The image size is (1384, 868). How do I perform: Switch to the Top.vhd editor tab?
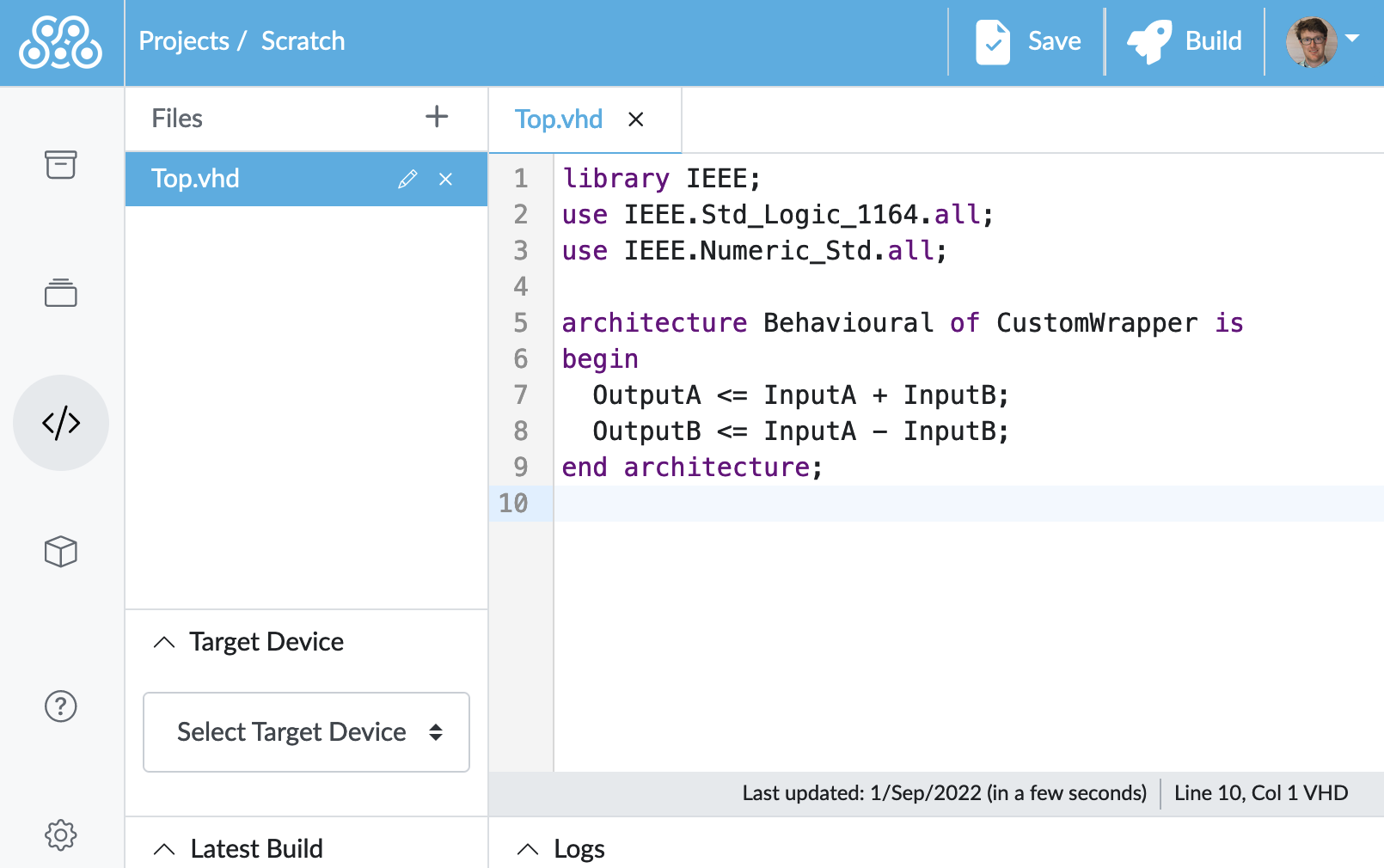click(559, 119)
